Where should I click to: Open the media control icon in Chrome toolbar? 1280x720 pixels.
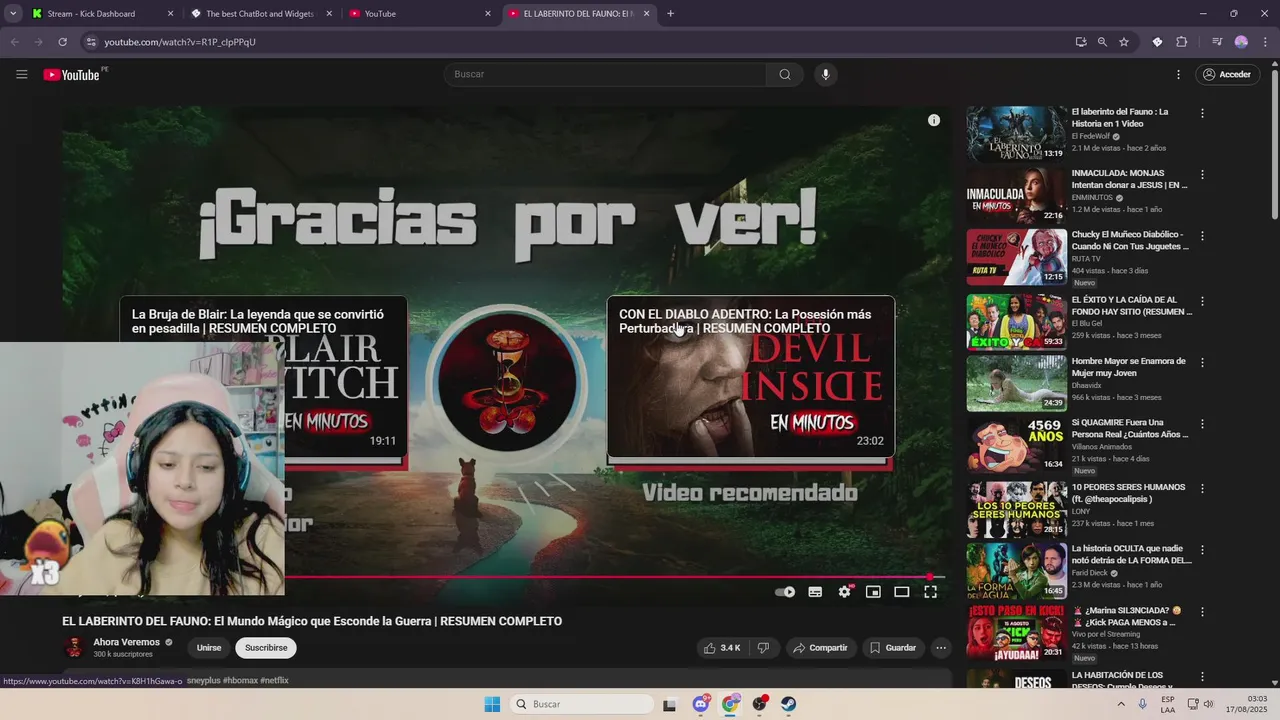pyautogui.click(x=1217, y=42)
